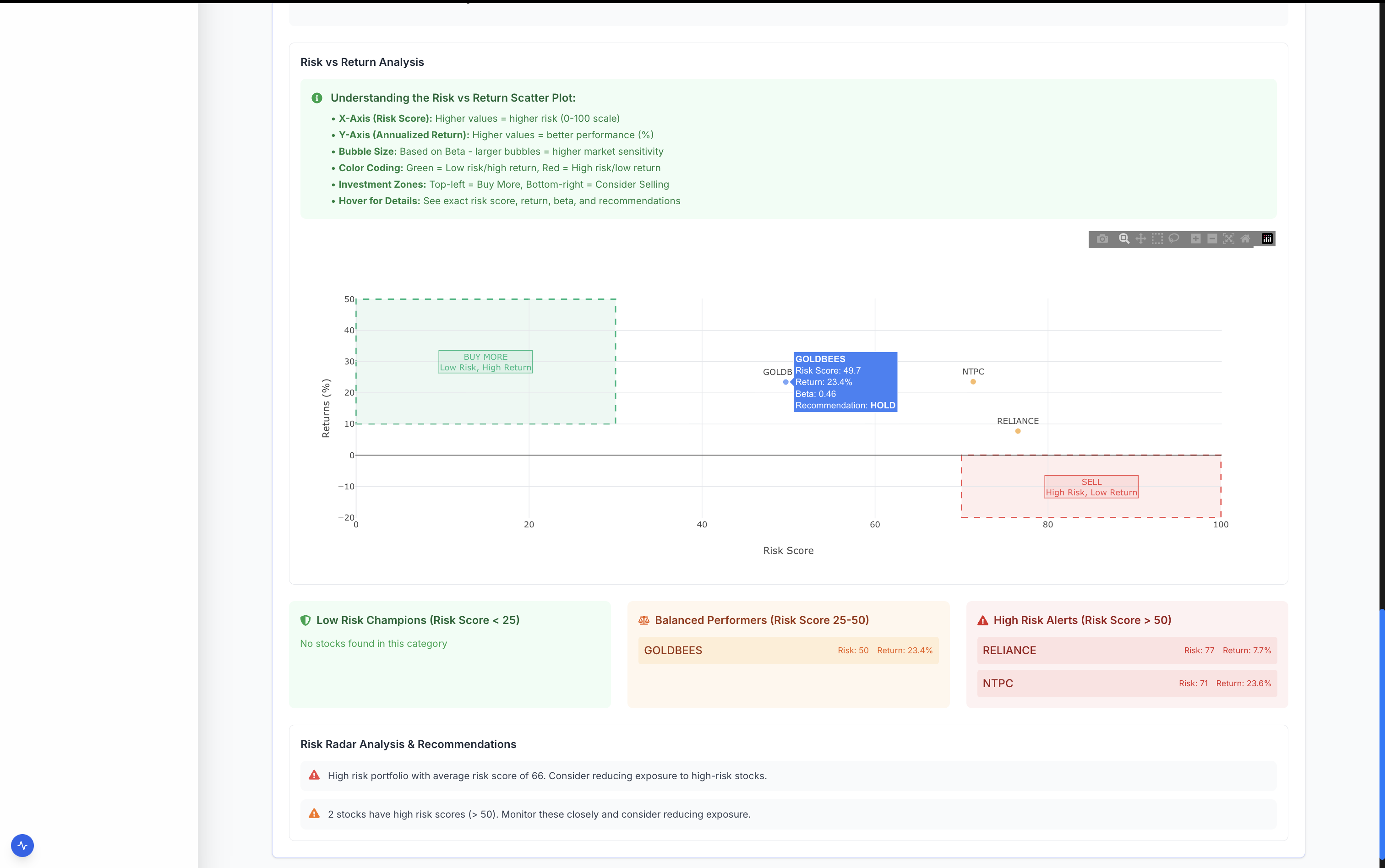
Task: Click the Risk Score x-axis title
Action: [788, 551]
